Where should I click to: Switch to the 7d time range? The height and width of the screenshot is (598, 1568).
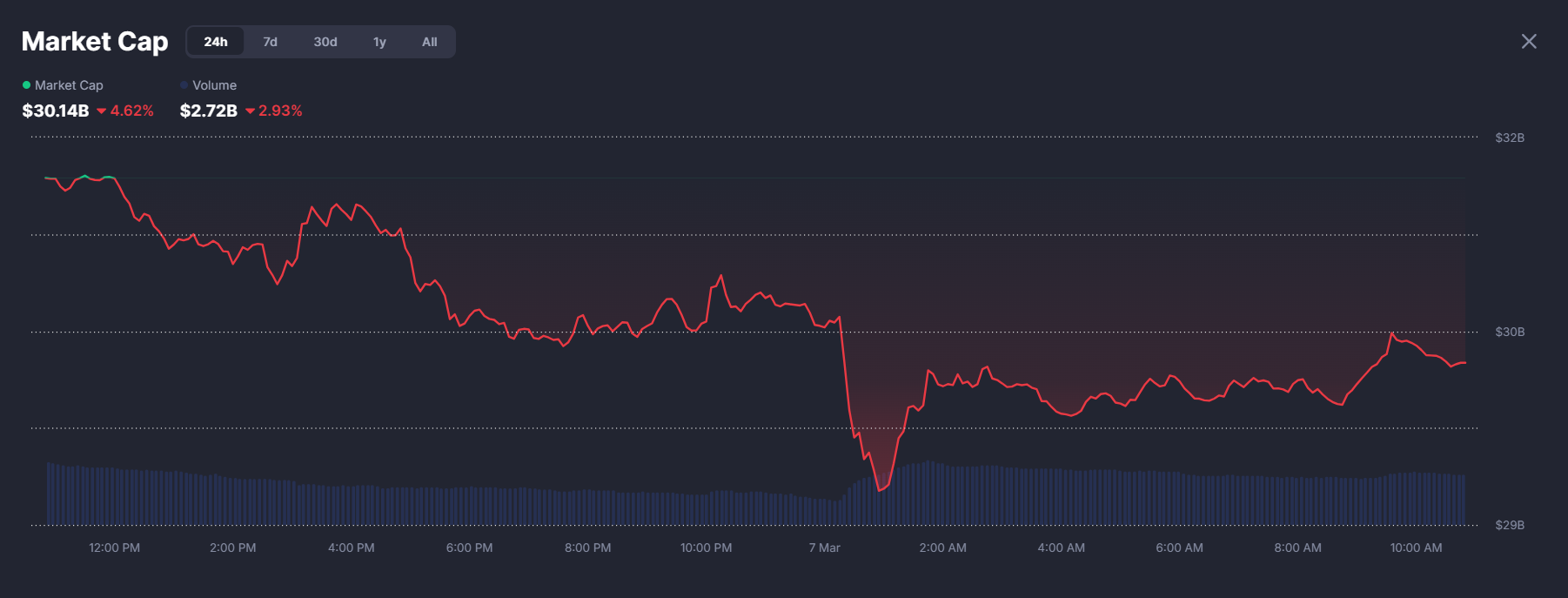point(271,42)
